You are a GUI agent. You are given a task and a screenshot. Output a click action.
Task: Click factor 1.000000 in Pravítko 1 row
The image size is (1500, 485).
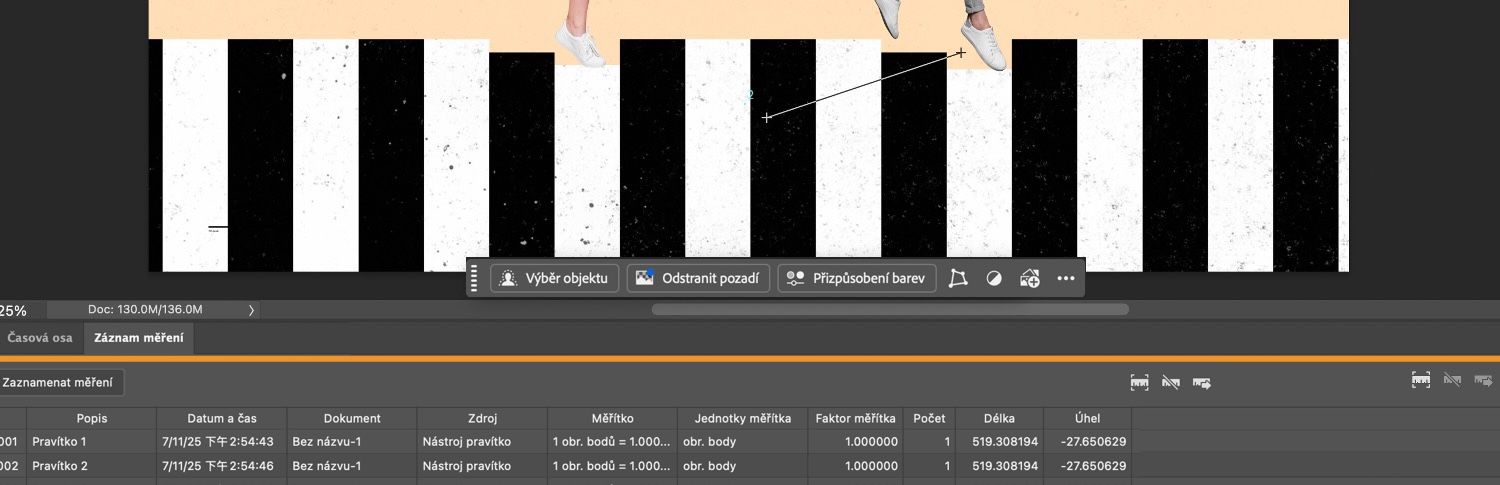pyautogui.click(x=871, y=441)
